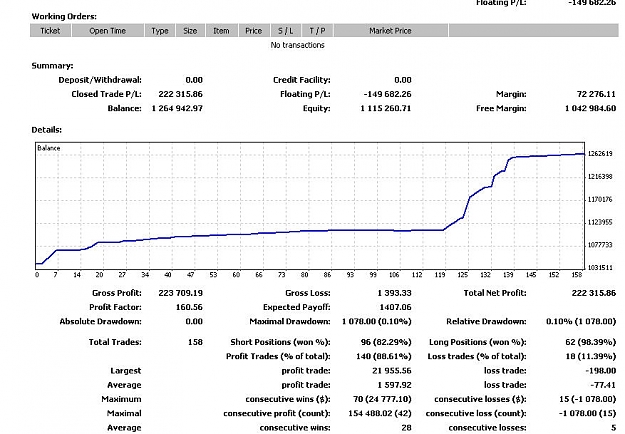Select Short Positions value 96 (82.29%)
This screenshot has width=625, height=434.
[386, 342]
